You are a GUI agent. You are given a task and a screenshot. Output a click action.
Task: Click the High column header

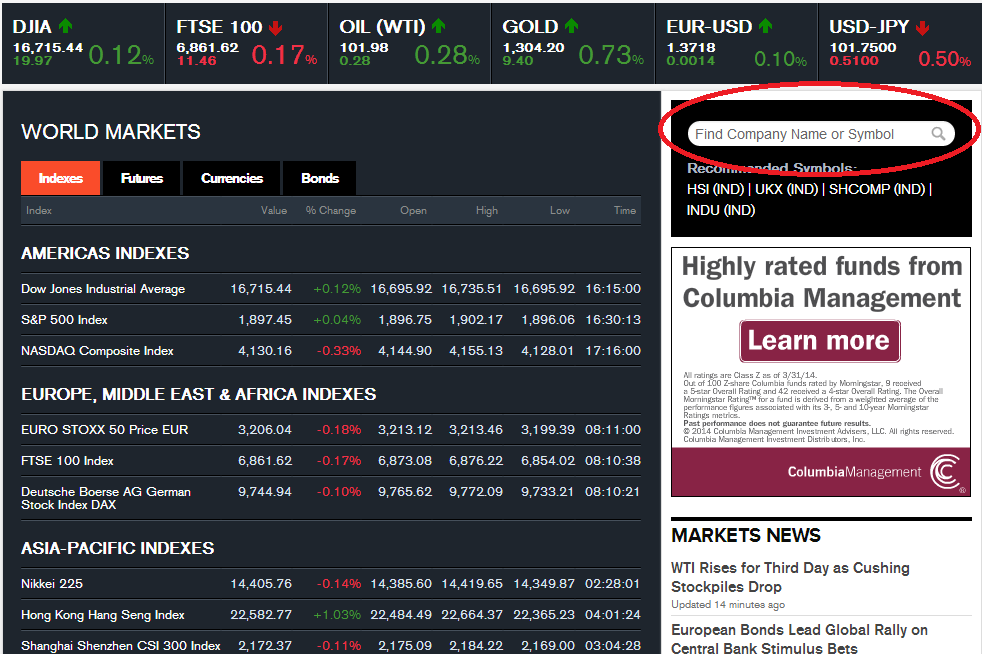(x=487, y=210)
